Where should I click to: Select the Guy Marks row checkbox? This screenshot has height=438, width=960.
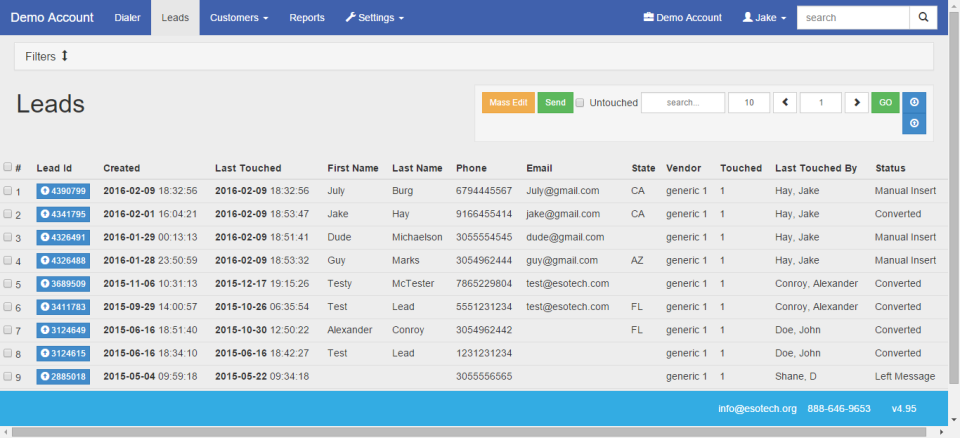tap(7, 260)
